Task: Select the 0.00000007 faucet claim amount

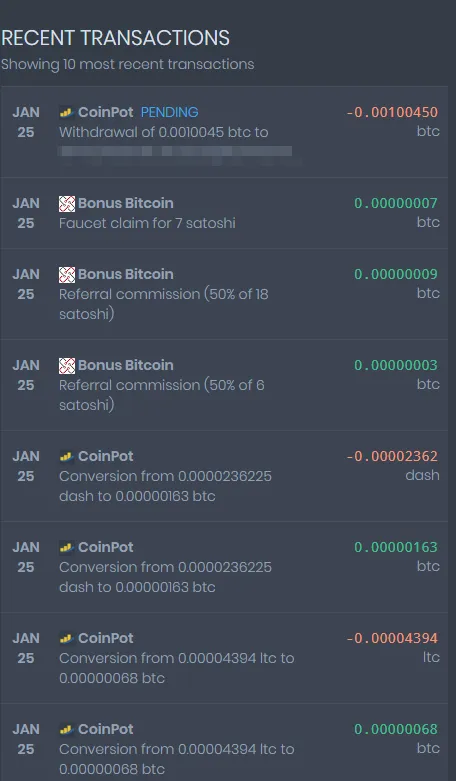Action: (396, 203)
